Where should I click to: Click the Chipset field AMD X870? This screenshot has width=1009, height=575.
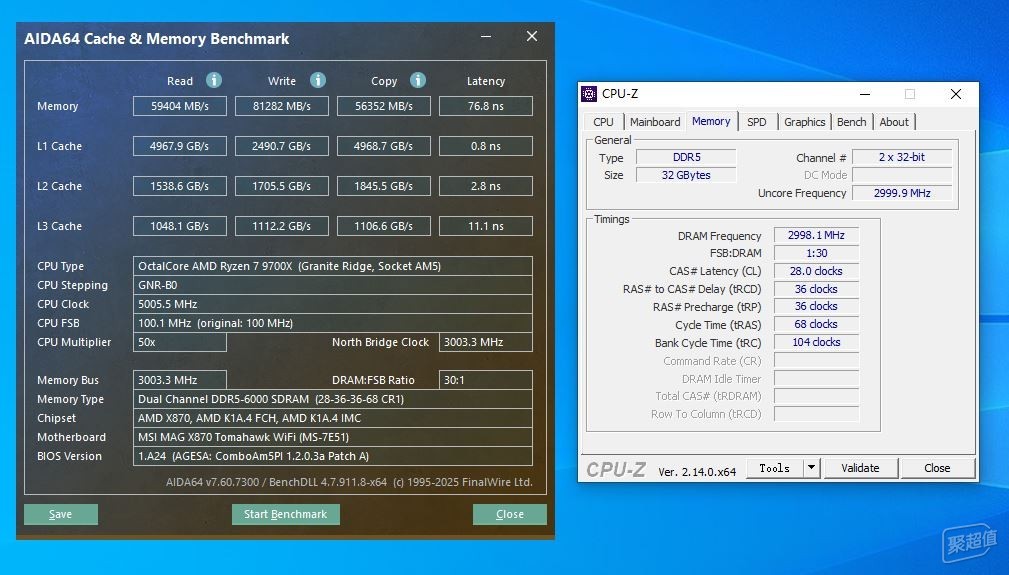pos(333,418)
